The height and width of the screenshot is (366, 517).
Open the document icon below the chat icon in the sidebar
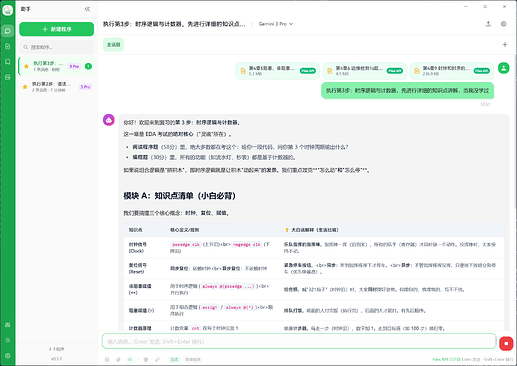[x=7, y=46]
